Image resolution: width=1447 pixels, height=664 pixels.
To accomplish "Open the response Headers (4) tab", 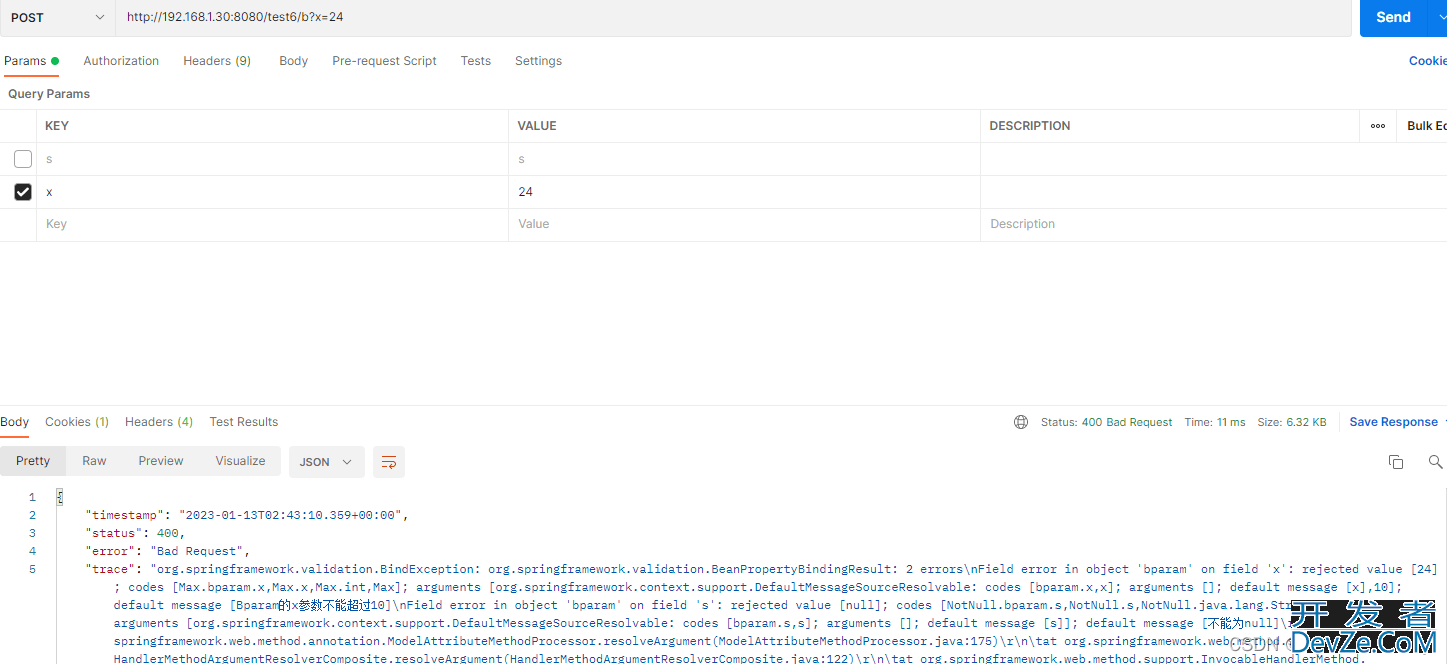I will point(159,422).
